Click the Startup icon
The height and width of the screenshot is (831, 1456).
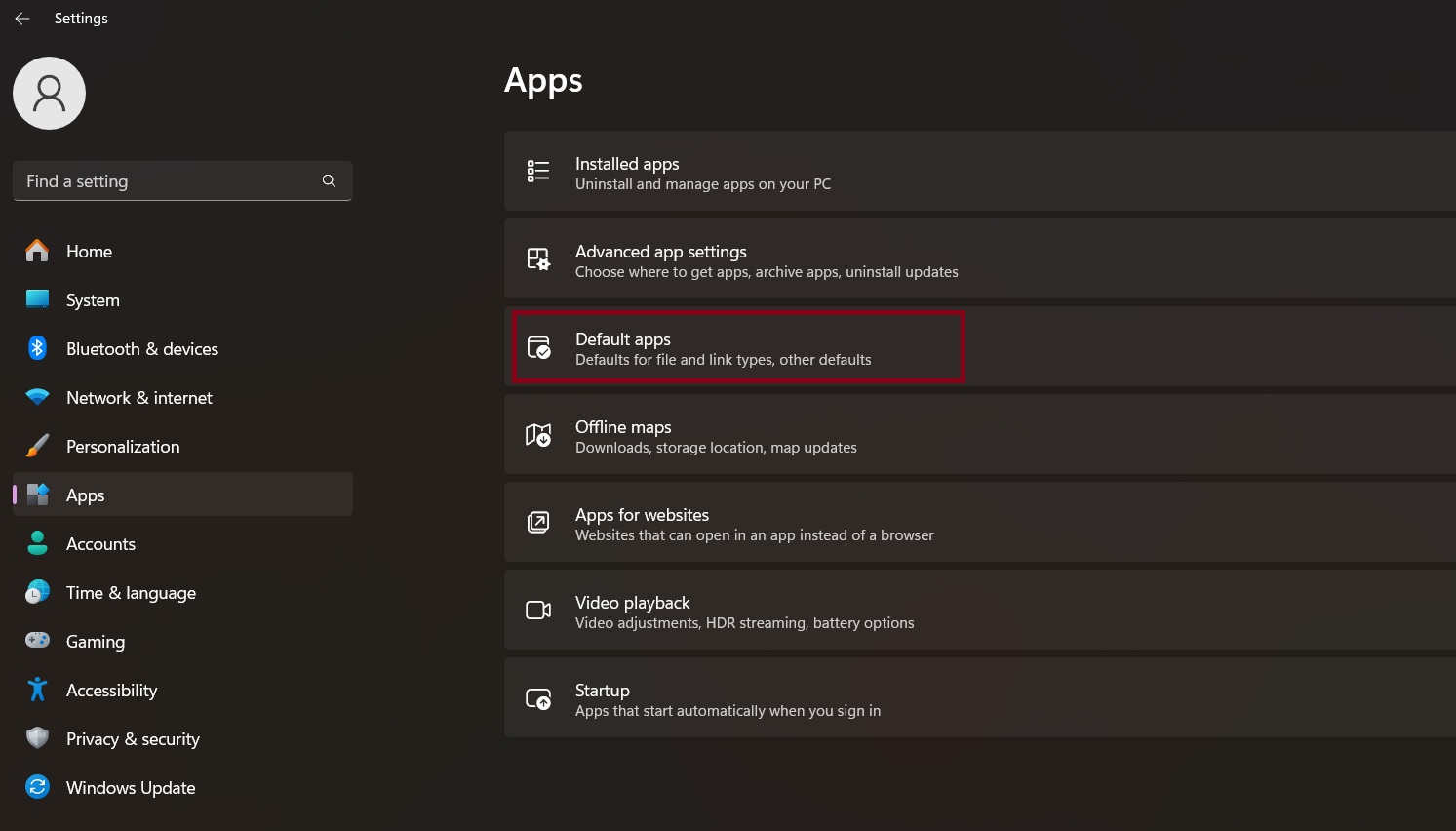[x=537, y=698]
